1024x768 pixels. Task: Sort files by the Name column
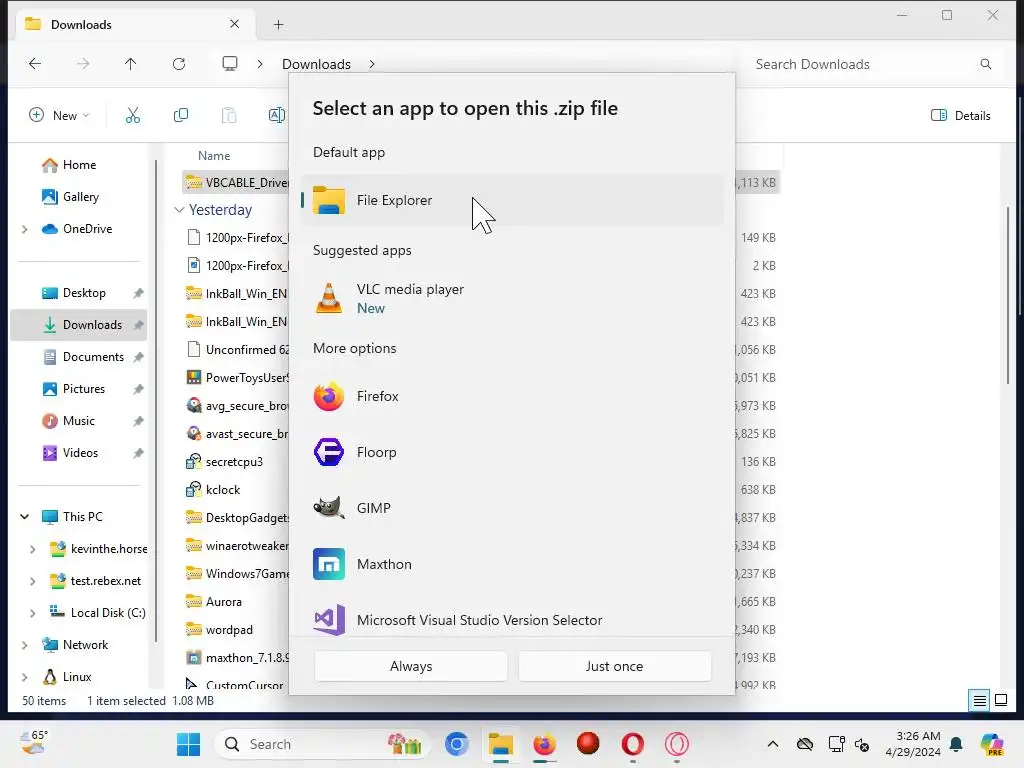click(x=214, y=156)
